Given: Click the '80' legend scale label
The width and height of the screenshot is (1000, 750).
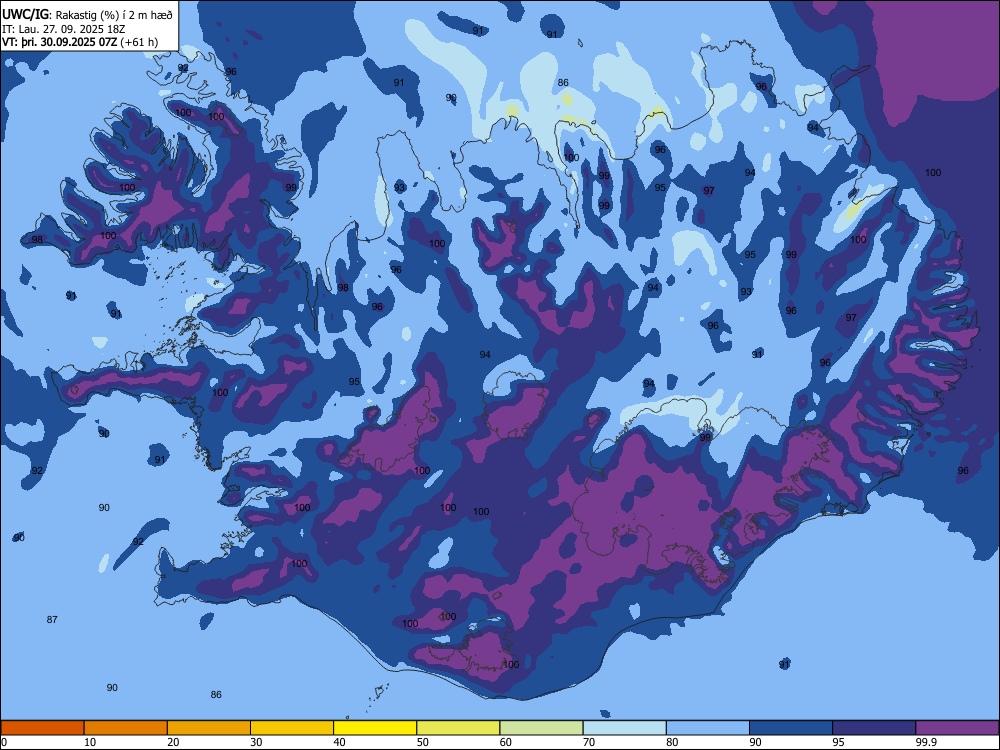Looking at the screenshot, I should coord(672,742).
